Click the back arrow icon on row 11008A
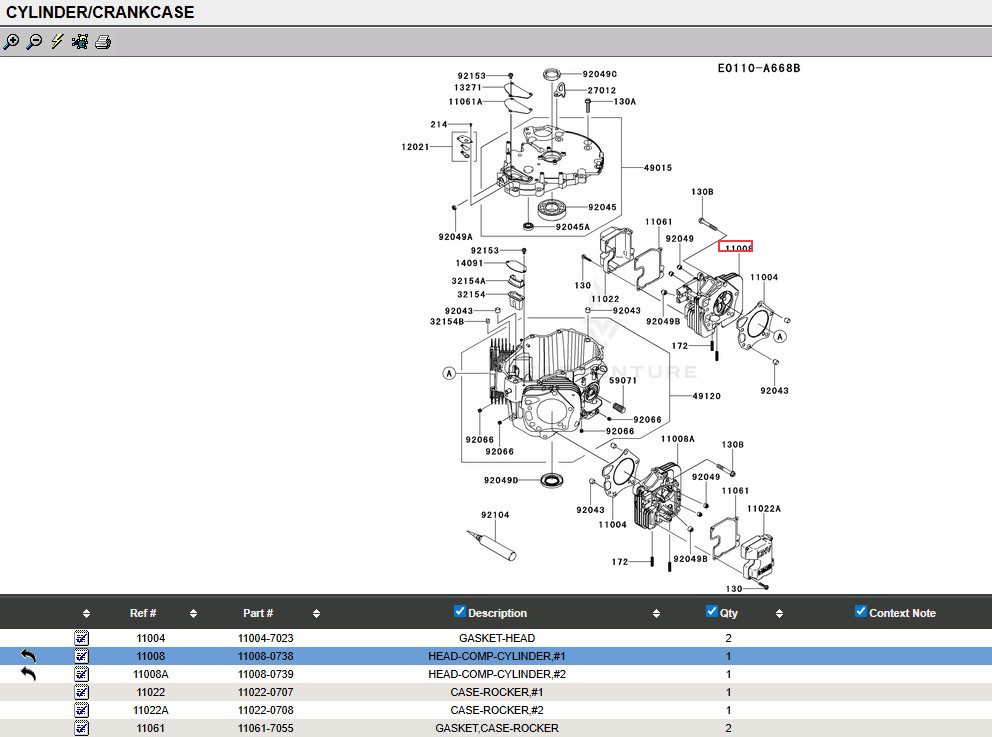This screenshot has width=992, height=737. pos(29,674)
